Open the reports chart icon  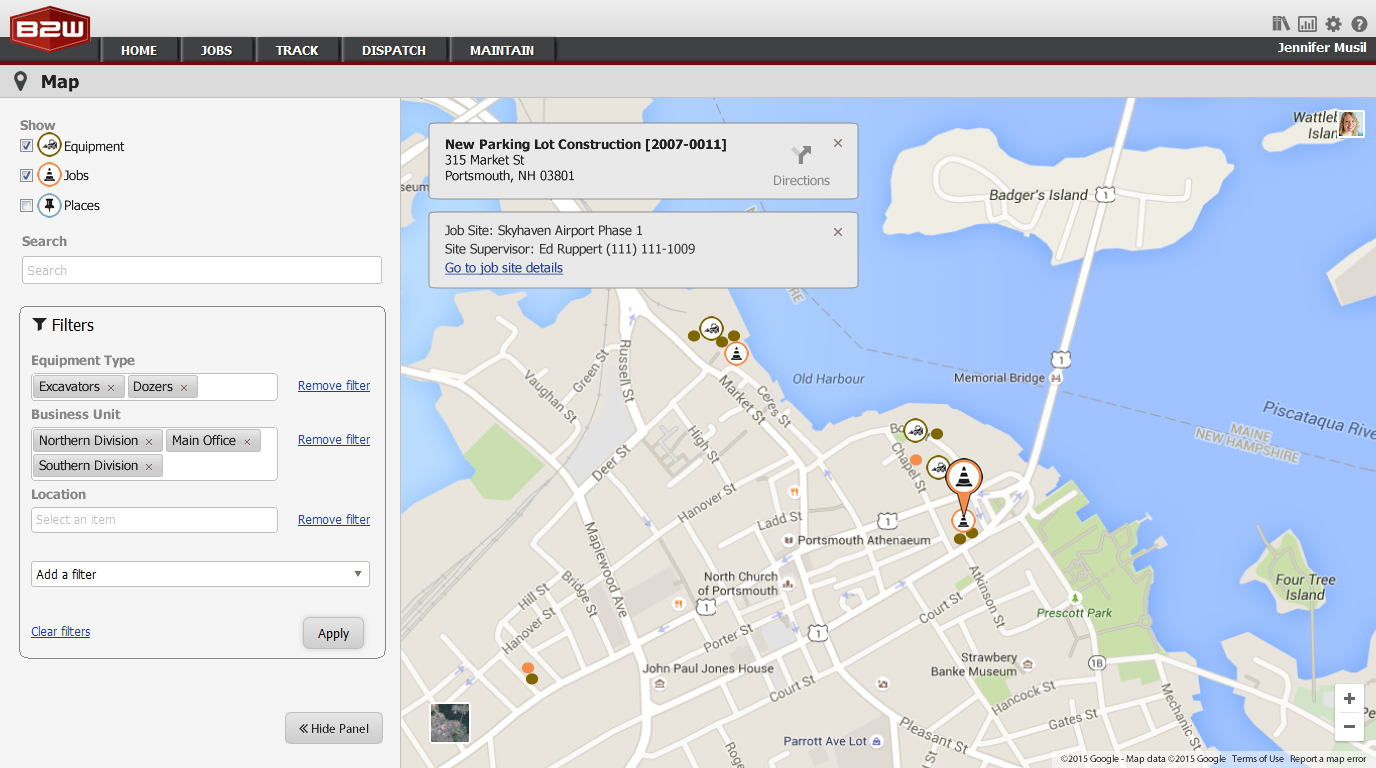(x=1307, y=24)
